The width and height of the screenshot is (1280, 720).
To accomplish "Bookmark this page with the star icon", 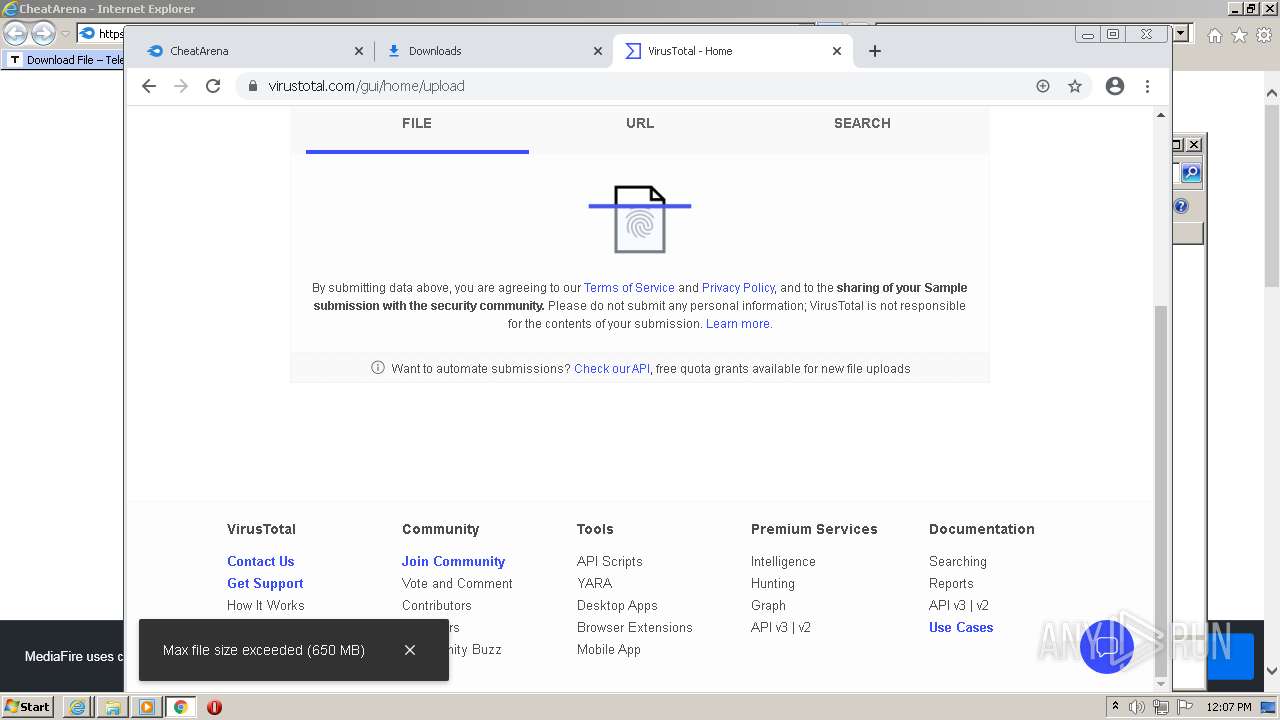I will 1075,86.
